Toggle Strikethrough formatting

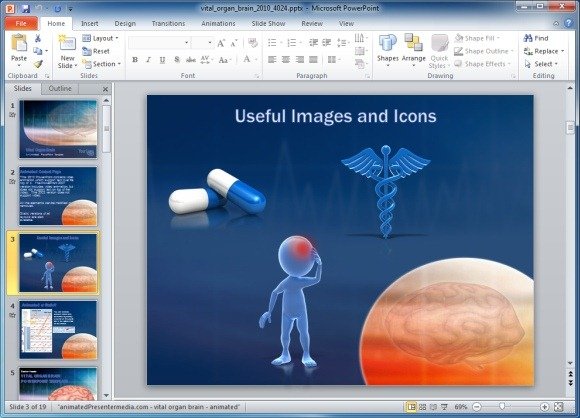coord(190,60)
